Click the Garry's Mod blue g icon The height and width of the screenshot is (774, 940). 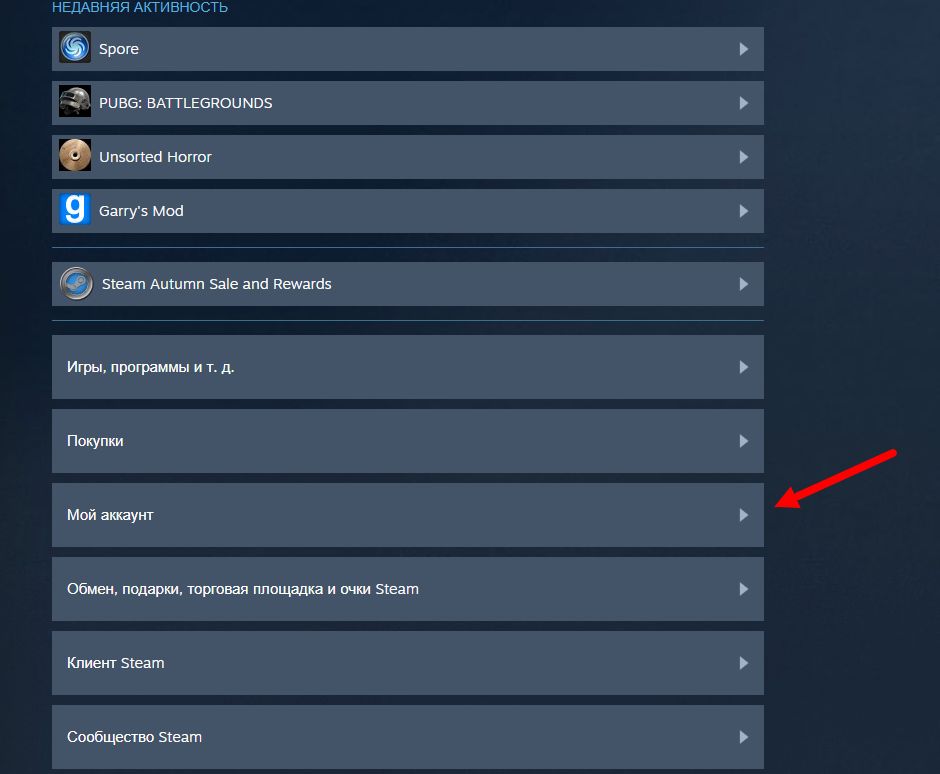pyautogui.click(x=75, y=209)
